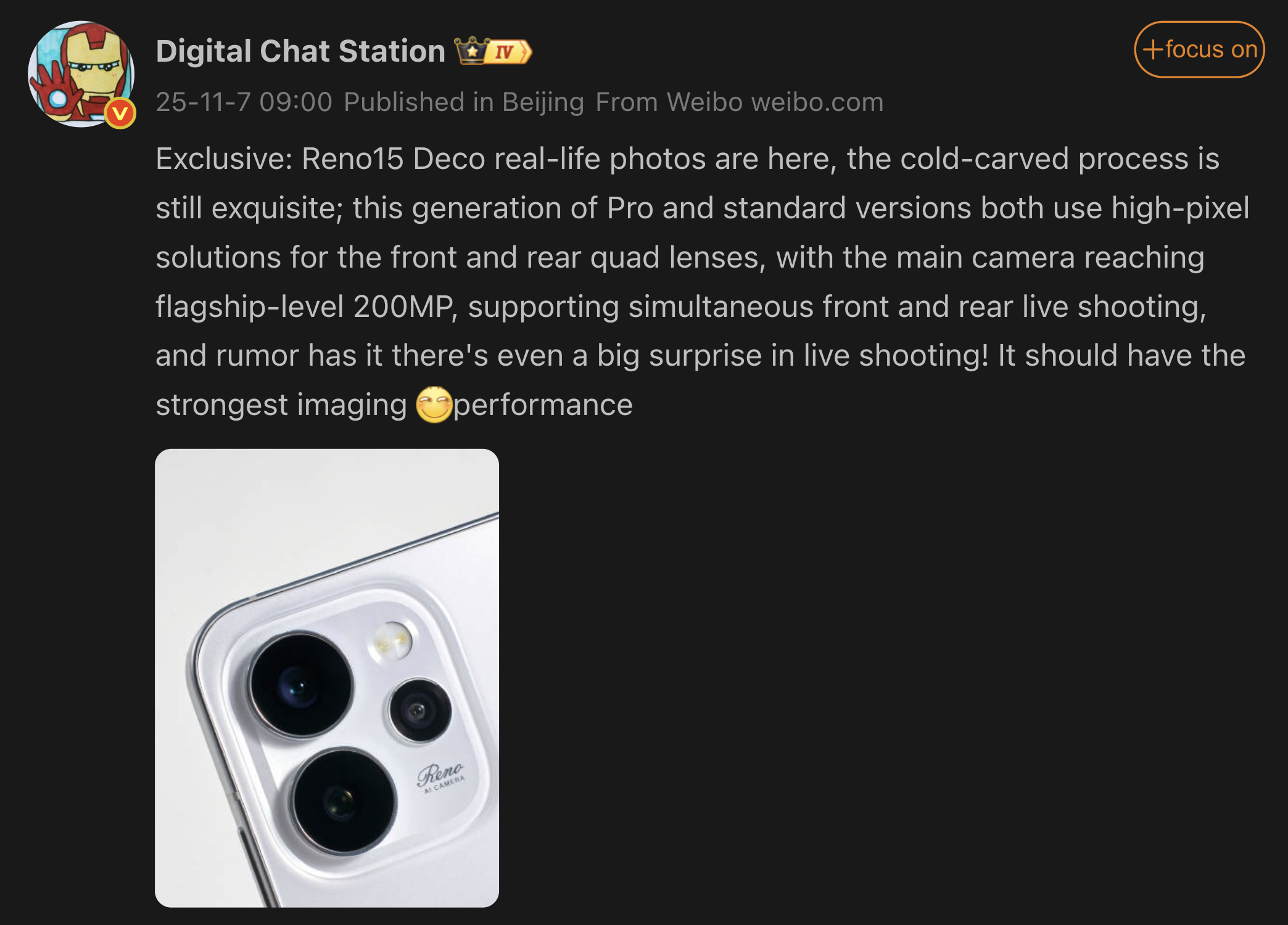Click the post text starting with Exclusive
1288x925 pixels.
[703, 282]
